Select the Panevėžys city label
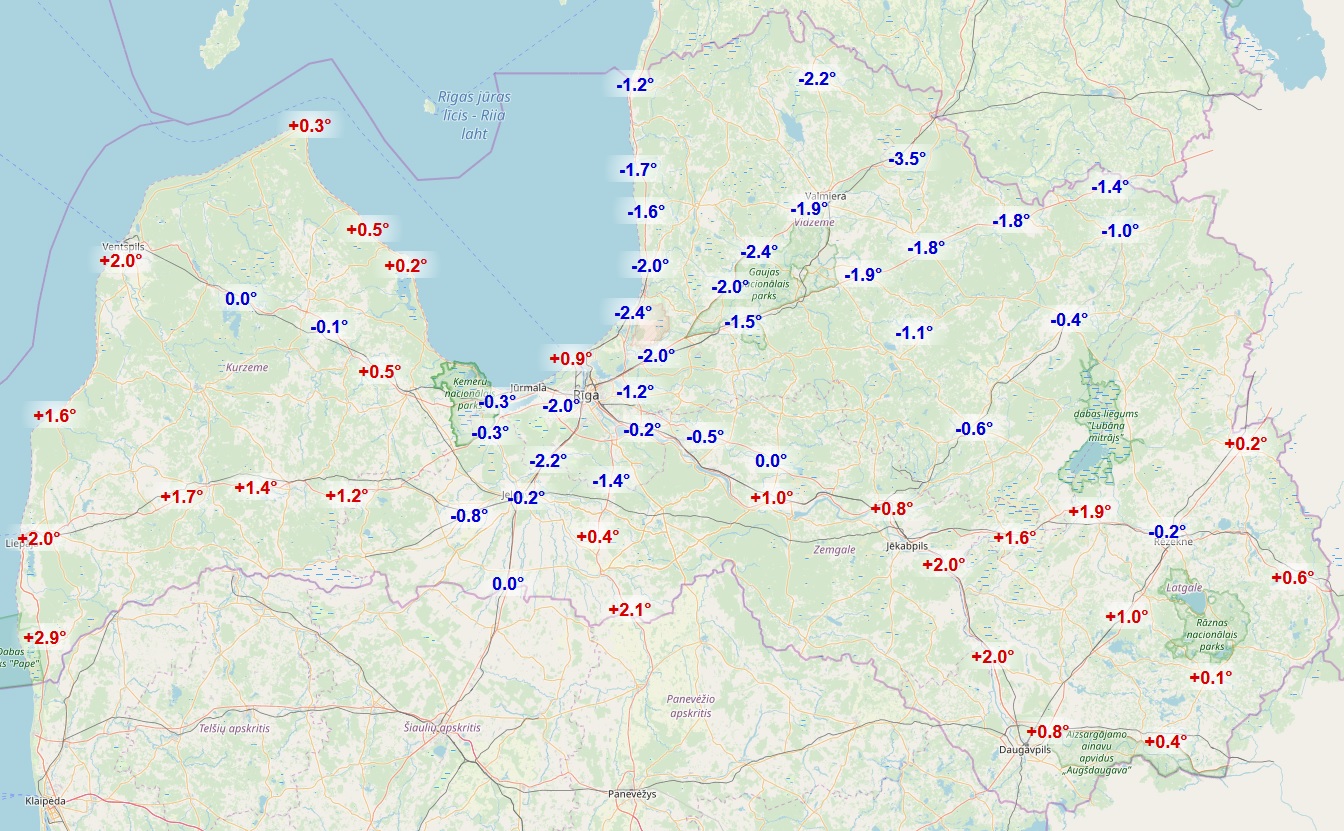The height and width of the screenshot is (831, 1344). click(x=632, y=793)
